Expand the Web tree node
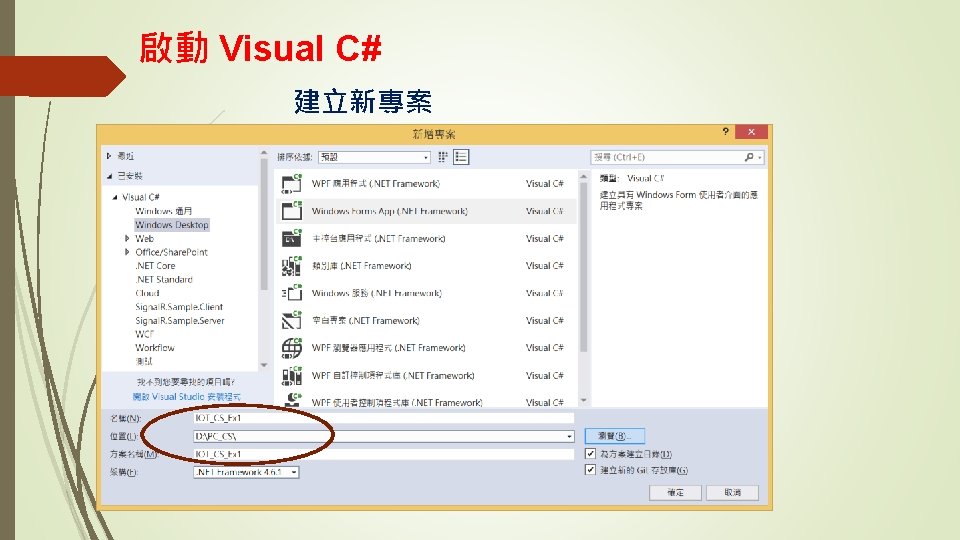The height and width of the screenshot is (540, 960). 127,238
